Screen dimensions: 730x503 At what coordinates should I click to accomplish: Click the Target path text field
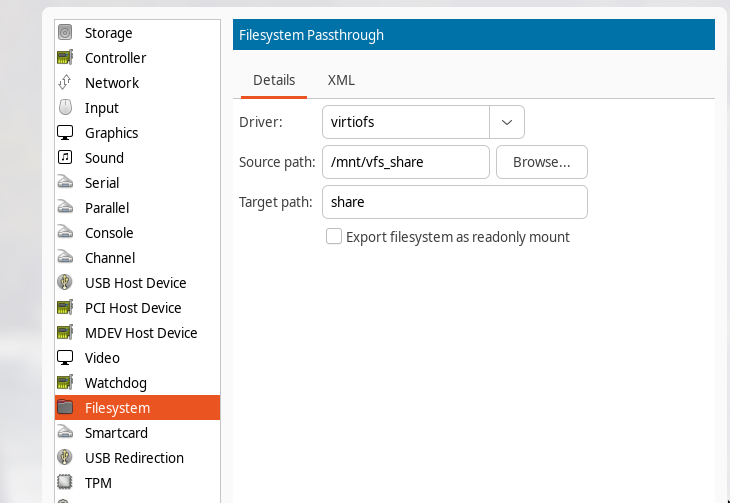click(x=454, y=202)
